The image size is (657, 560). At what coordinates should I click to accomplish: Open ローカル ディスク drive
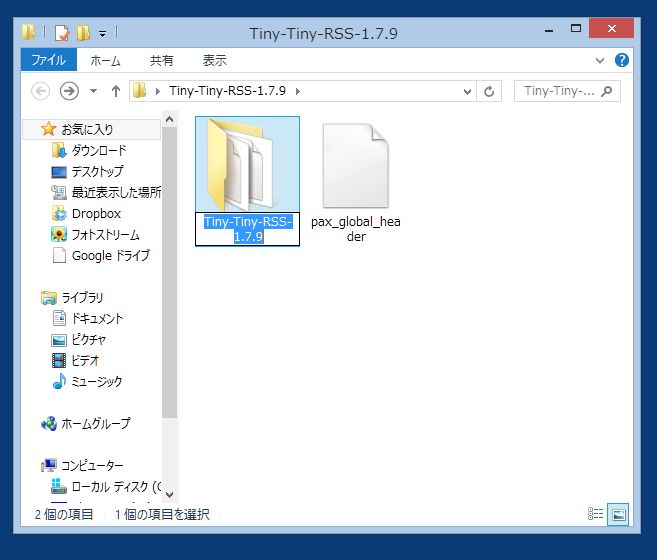coord(116,487)
